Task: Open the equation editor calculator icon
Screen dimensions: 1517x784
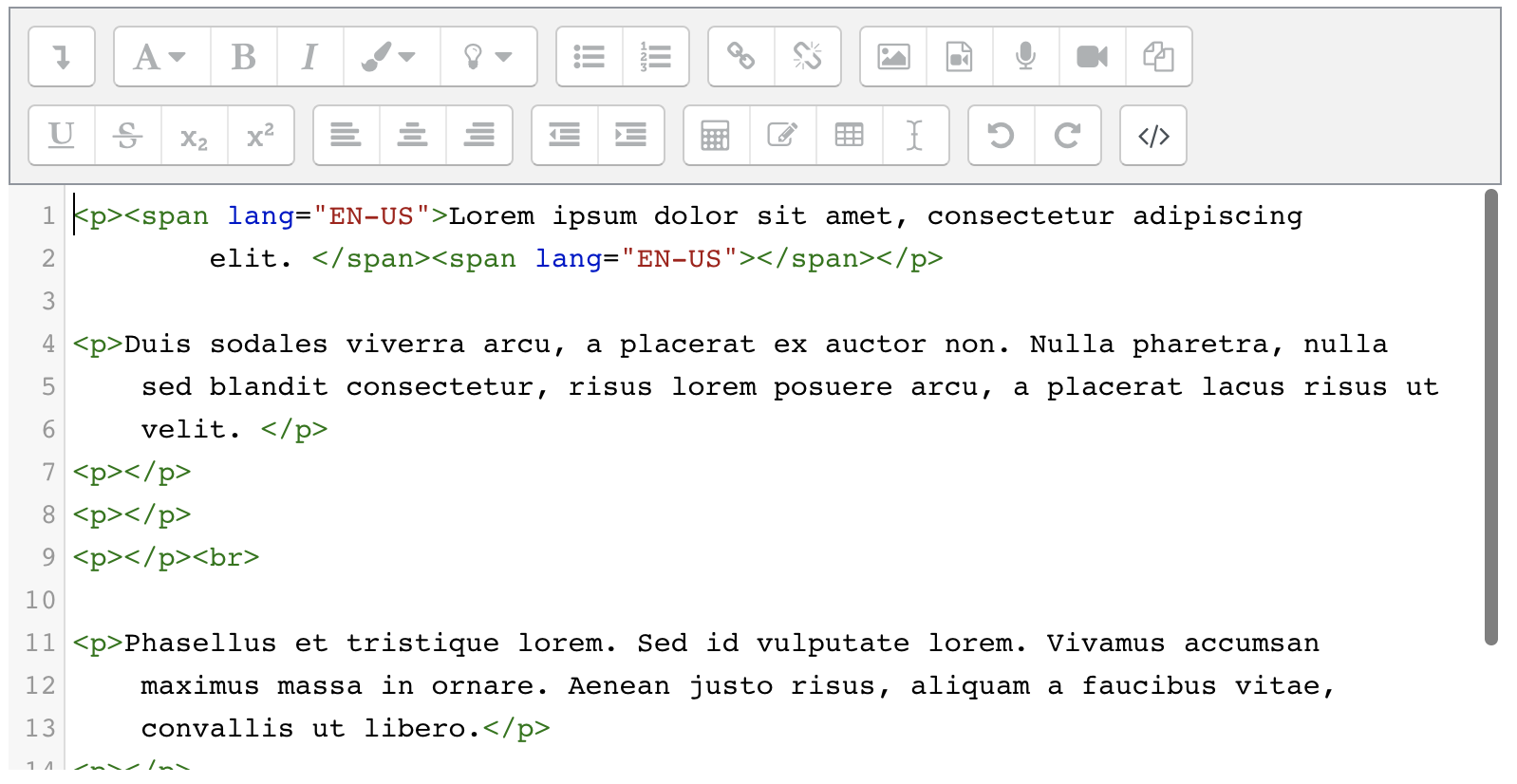Action: [716, 136]
